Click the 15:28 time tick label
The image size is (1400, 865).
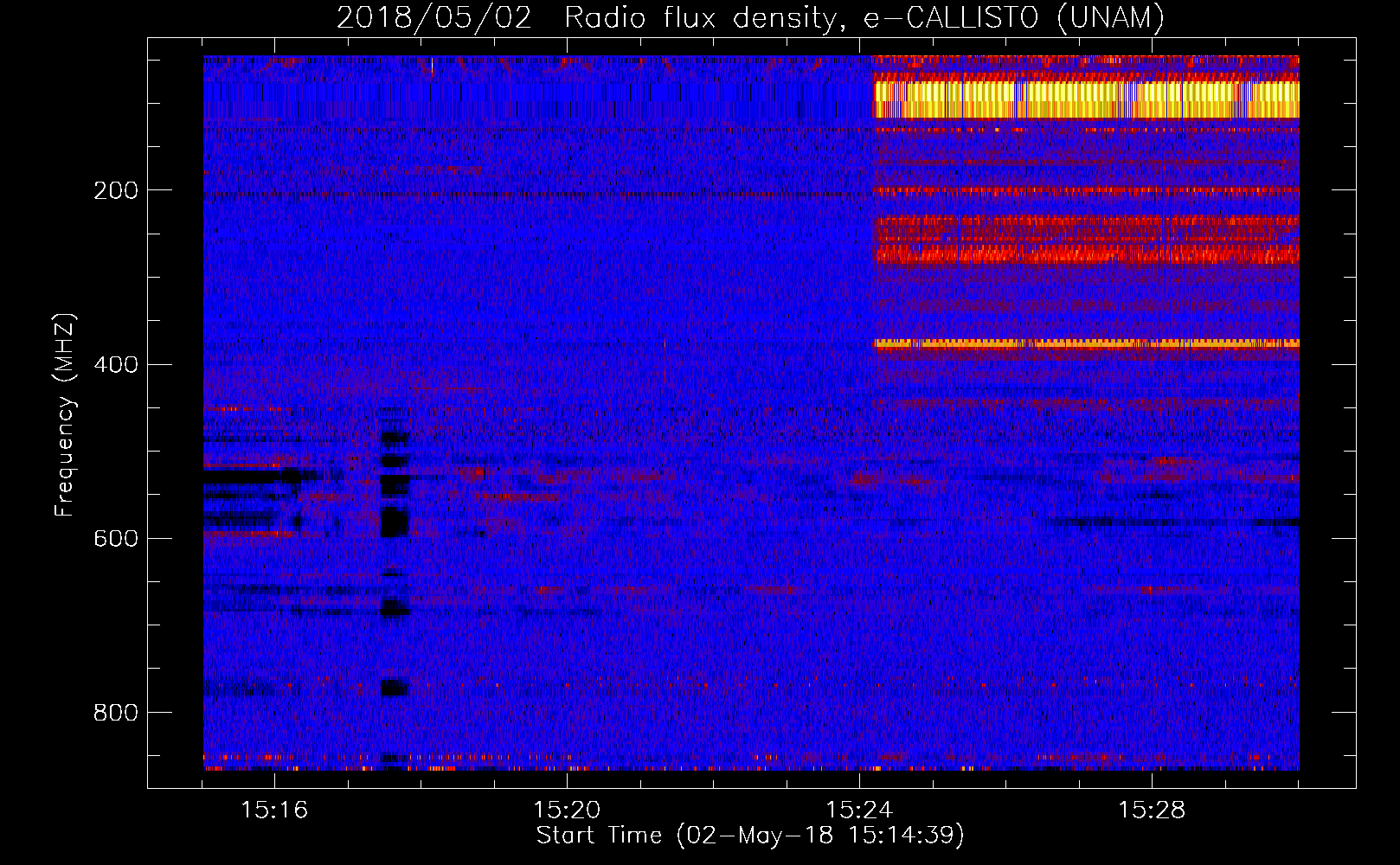(x=1152, y=811)
